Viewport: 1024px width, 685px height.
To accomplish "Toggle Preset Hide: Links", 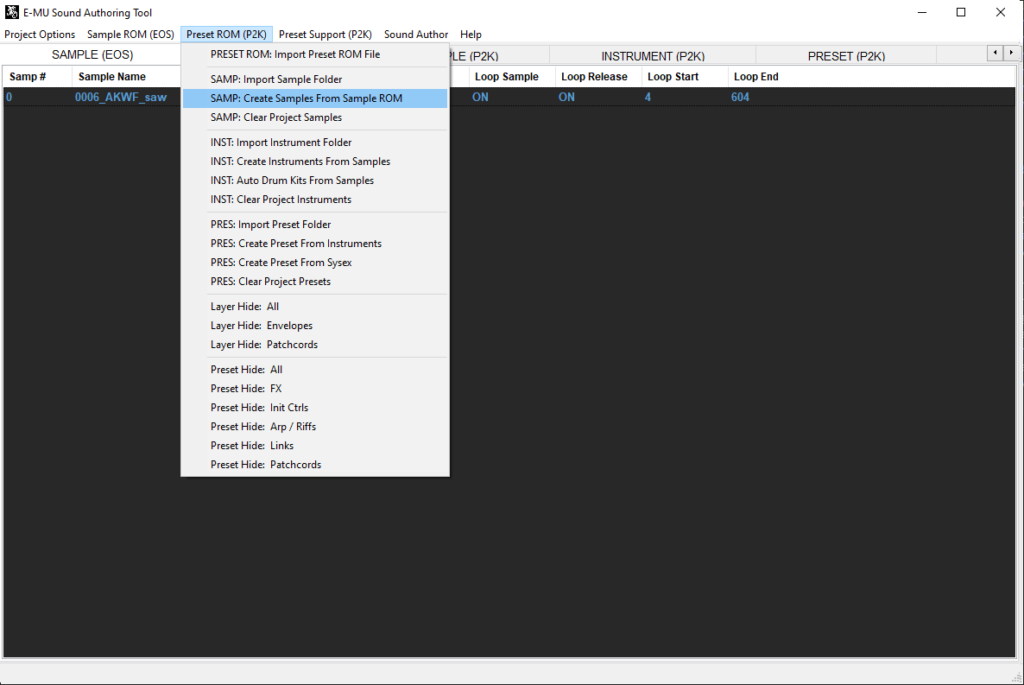I will coord(315,445).
